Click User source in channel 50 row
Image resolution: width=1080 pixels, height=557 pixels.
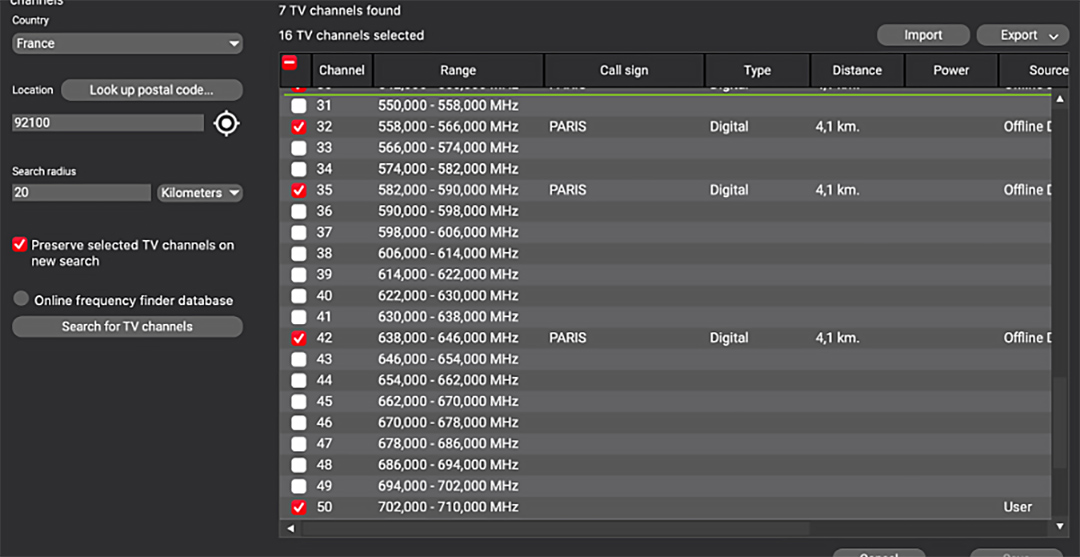point(1018,507)
